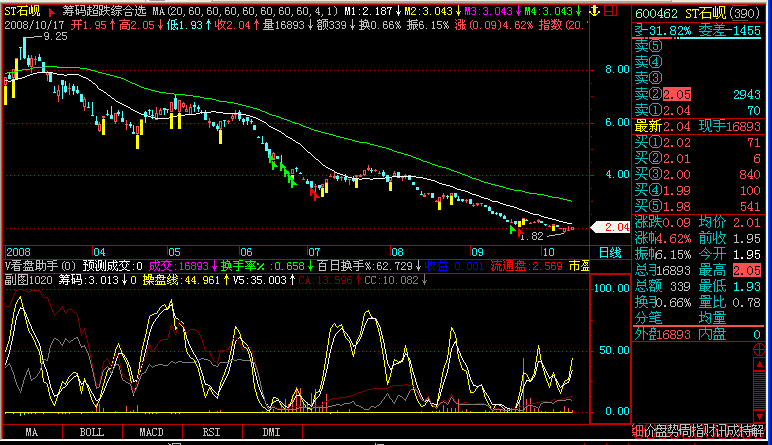The image size is (772, 445).
Task: Click the 流通盘:2.569 red readout
Action: tap(526, 266)
